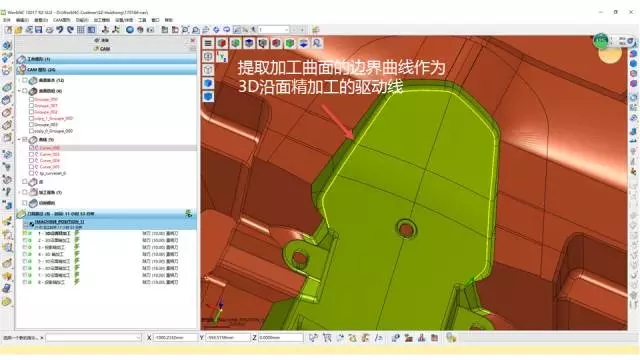Tick the copy_1_Groupe_000 checkbox

tap(31, 118)
